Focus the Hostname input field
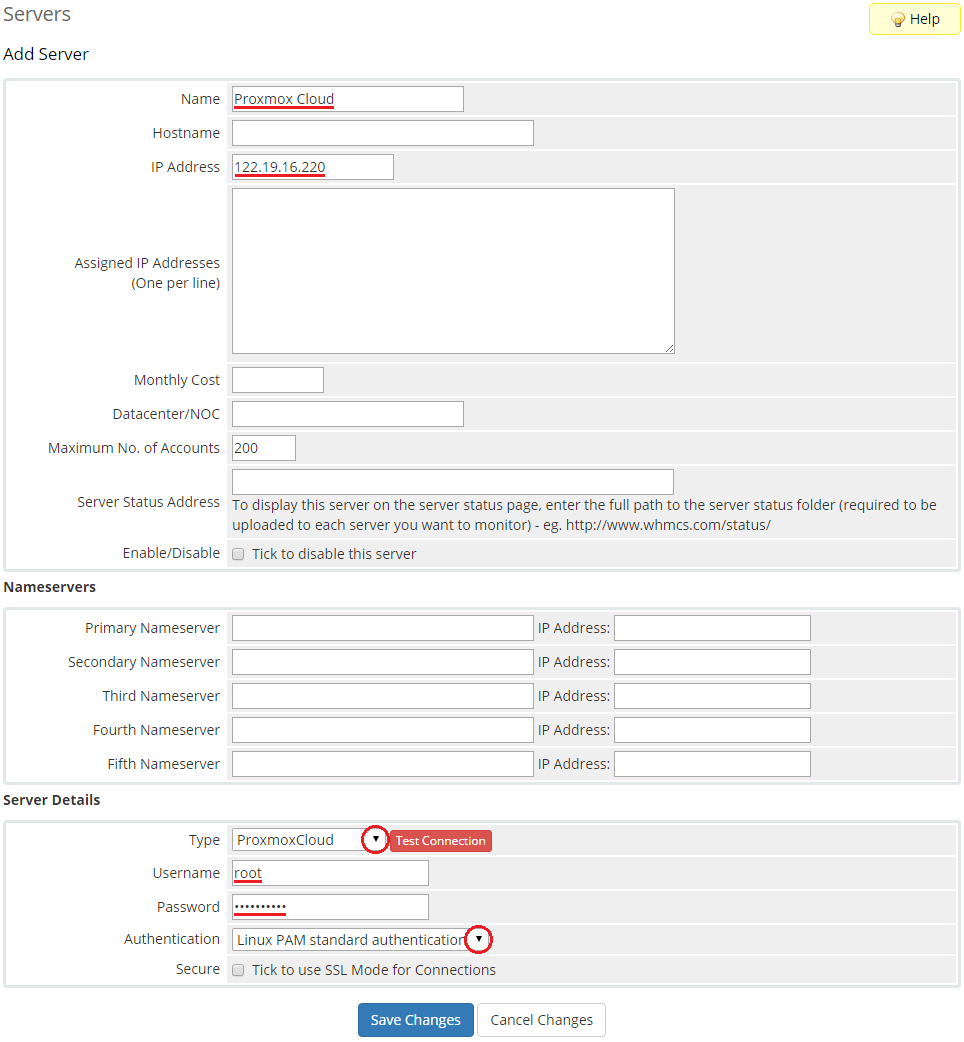964x1042 pixels. pyautogui.click(x=383, y=133)
